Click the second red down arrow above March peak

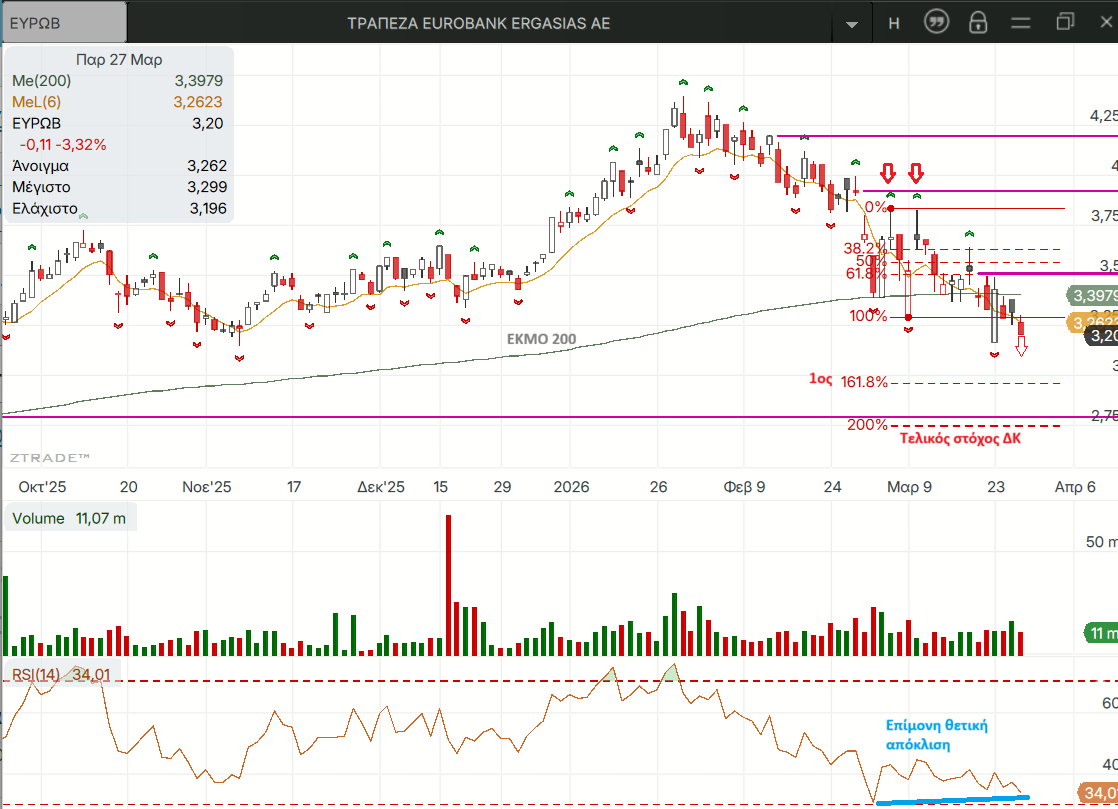(916, 172)
